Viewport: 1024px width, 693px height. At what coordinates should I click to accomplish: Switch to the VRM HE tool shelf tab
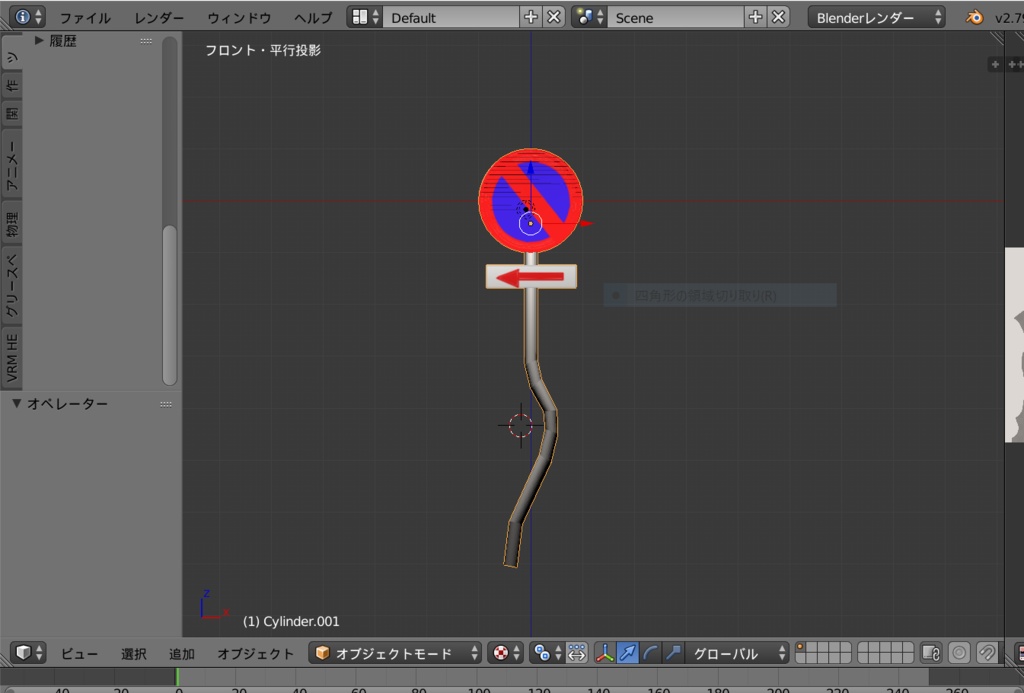[12, 357]
